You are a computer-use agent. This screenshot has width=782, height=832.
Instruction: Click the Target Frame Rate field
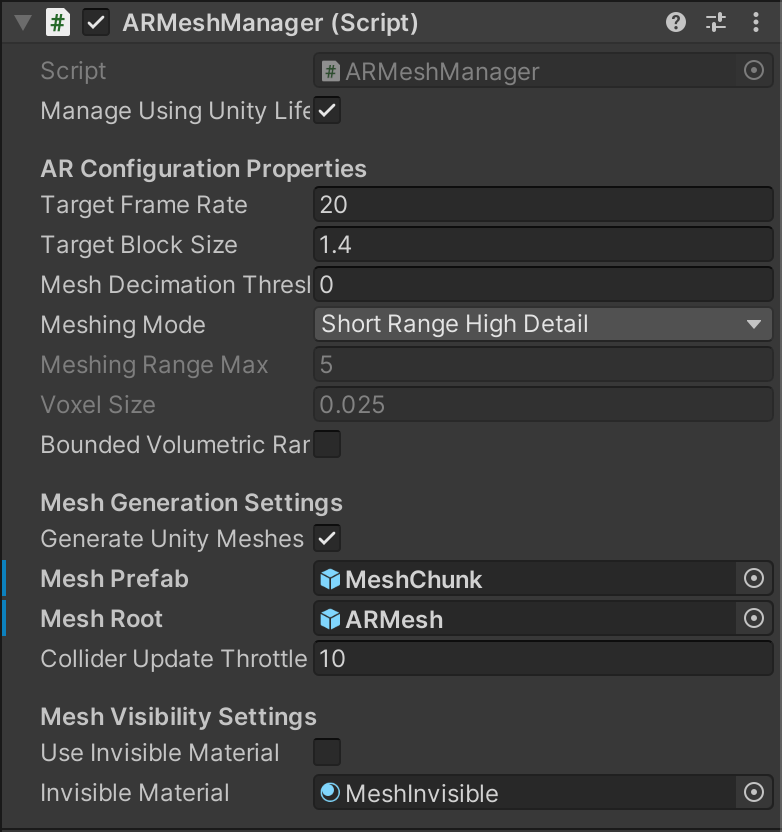(x=542, y=205)
